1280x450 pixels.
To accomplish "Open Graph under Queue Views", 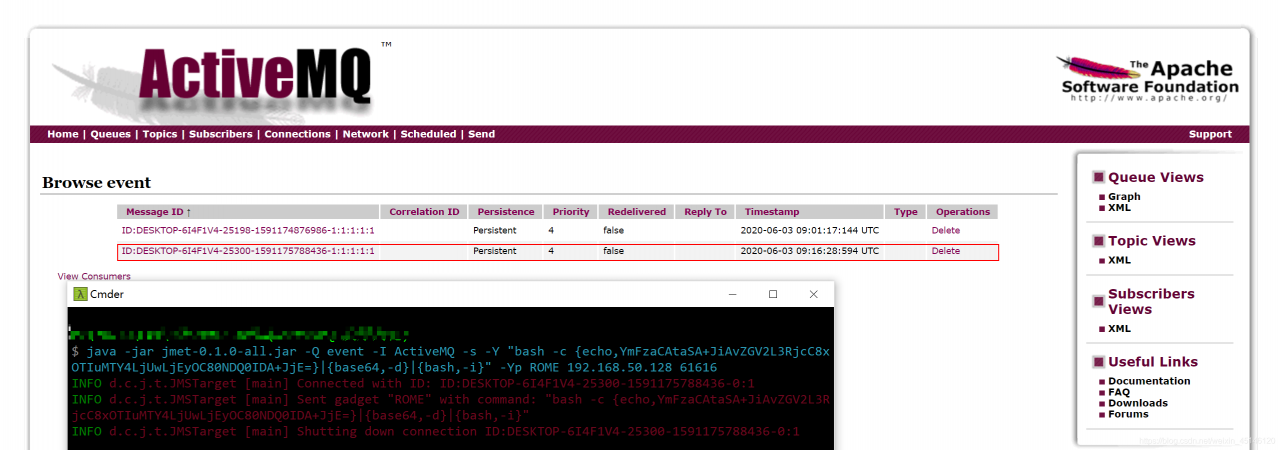I will (x=1124, y=197).
